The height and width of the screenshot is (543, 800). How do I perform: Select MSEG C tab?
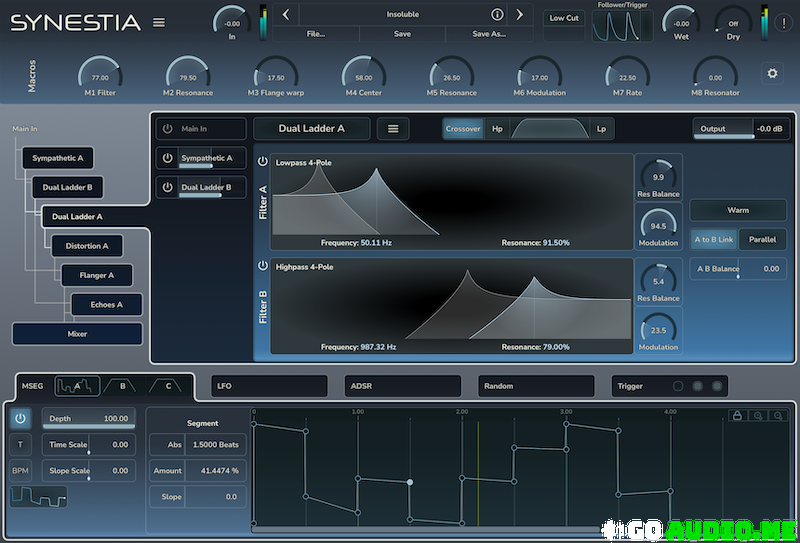point(168,386)
